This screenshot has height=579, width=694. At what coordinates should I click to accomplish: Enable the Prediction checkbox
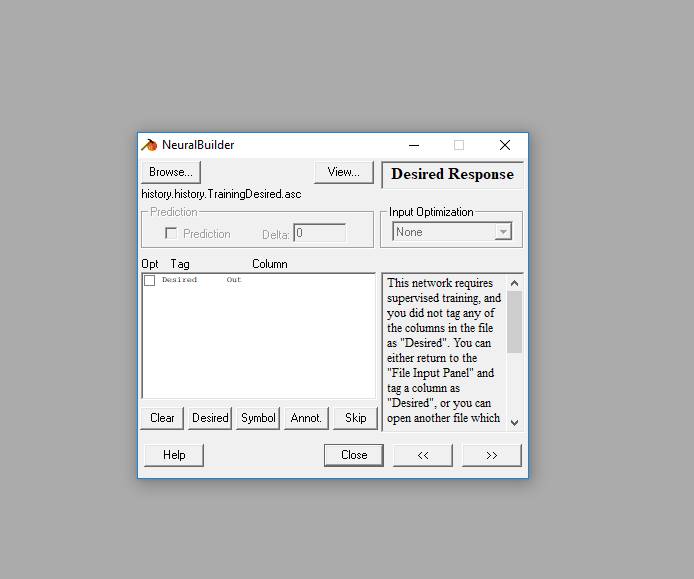click(171, 233)
